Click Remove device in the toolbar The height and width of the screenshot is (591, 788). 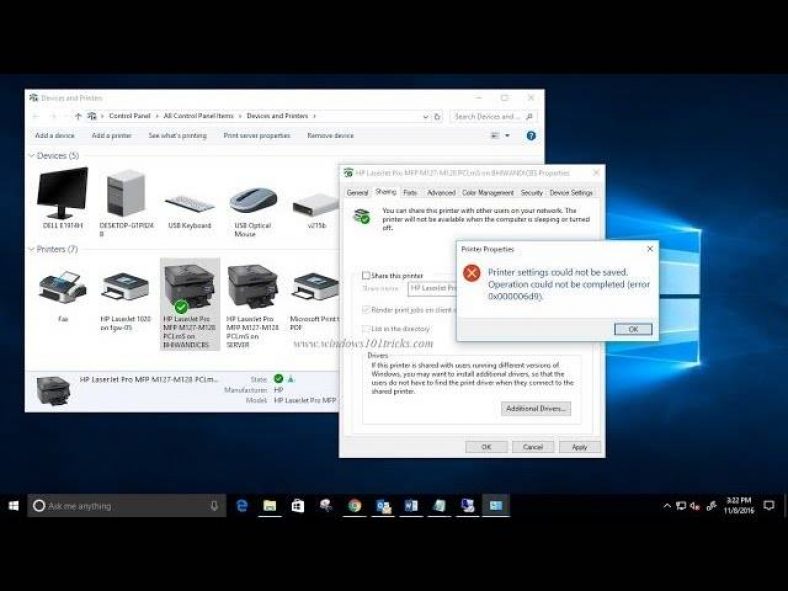coord(330,136)
